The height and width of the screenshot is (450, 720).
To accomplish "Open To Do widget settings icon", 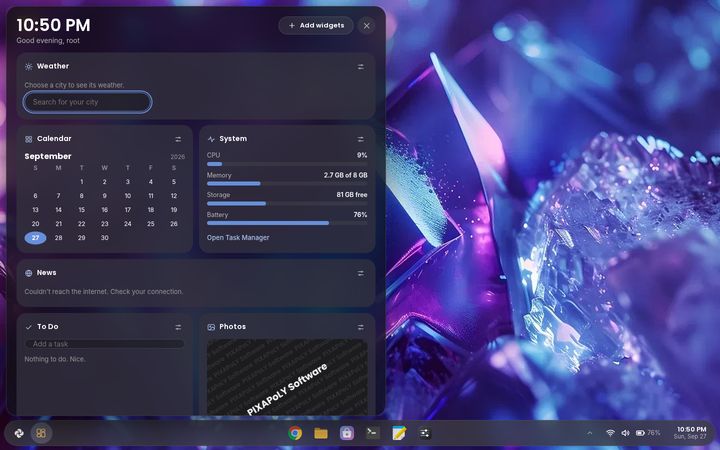I will click(x=178, y=327).
